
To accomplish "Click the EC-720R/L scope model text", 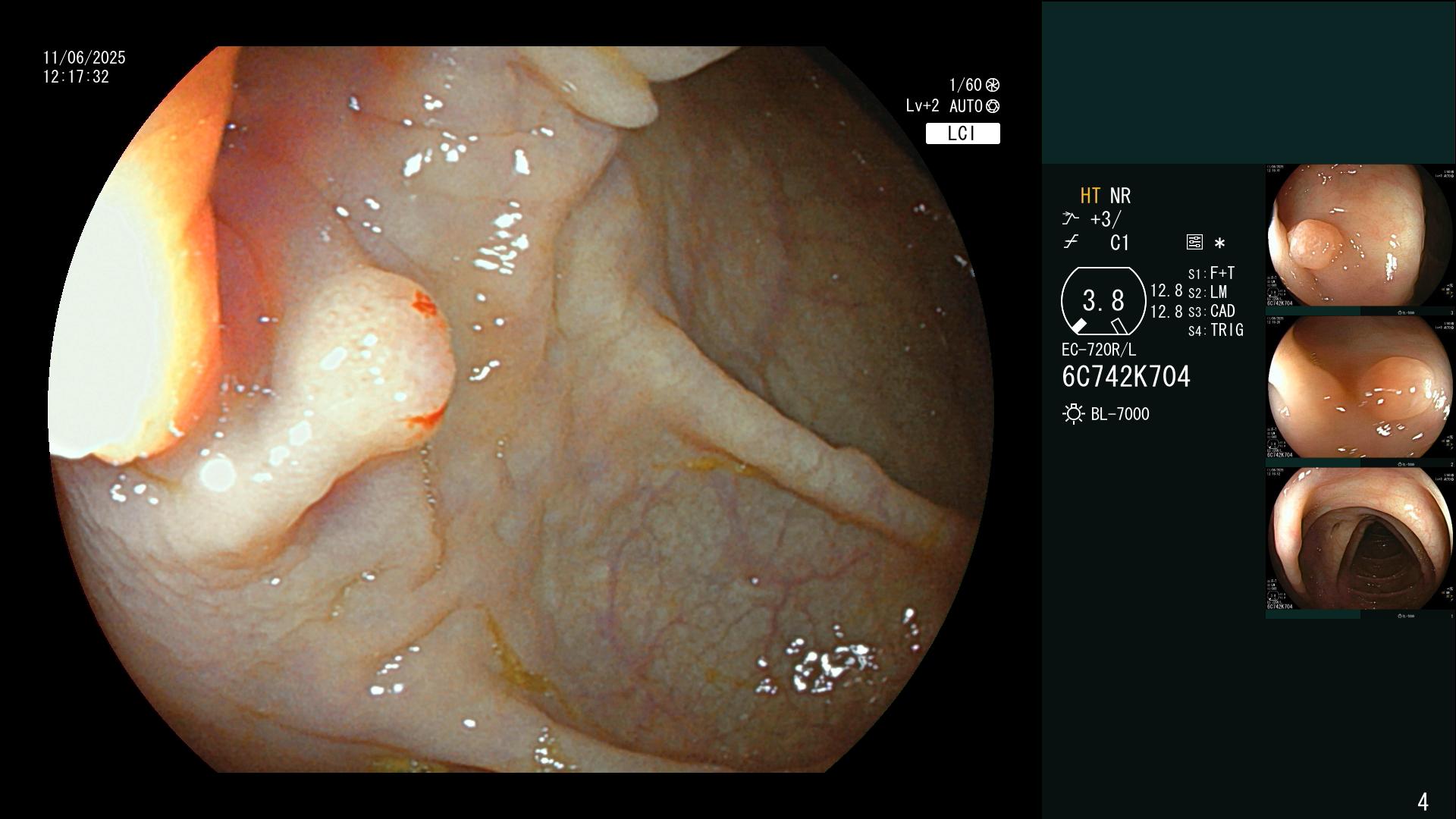I will (1099, 350).
